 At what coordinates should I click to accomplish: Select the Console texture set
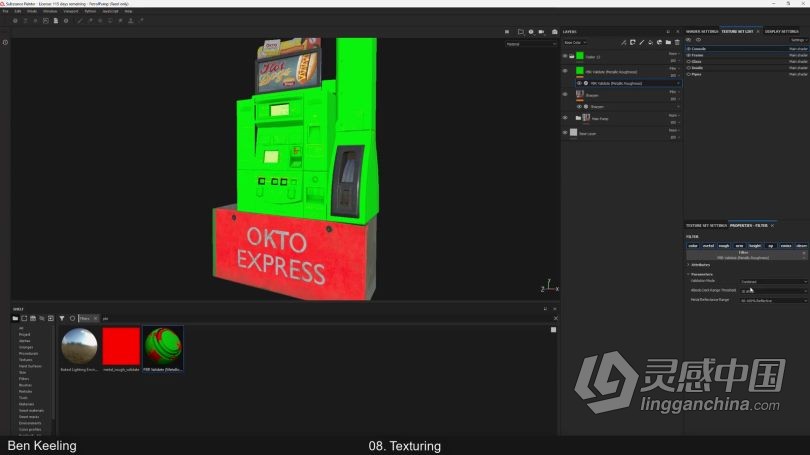tap(746, 49)
